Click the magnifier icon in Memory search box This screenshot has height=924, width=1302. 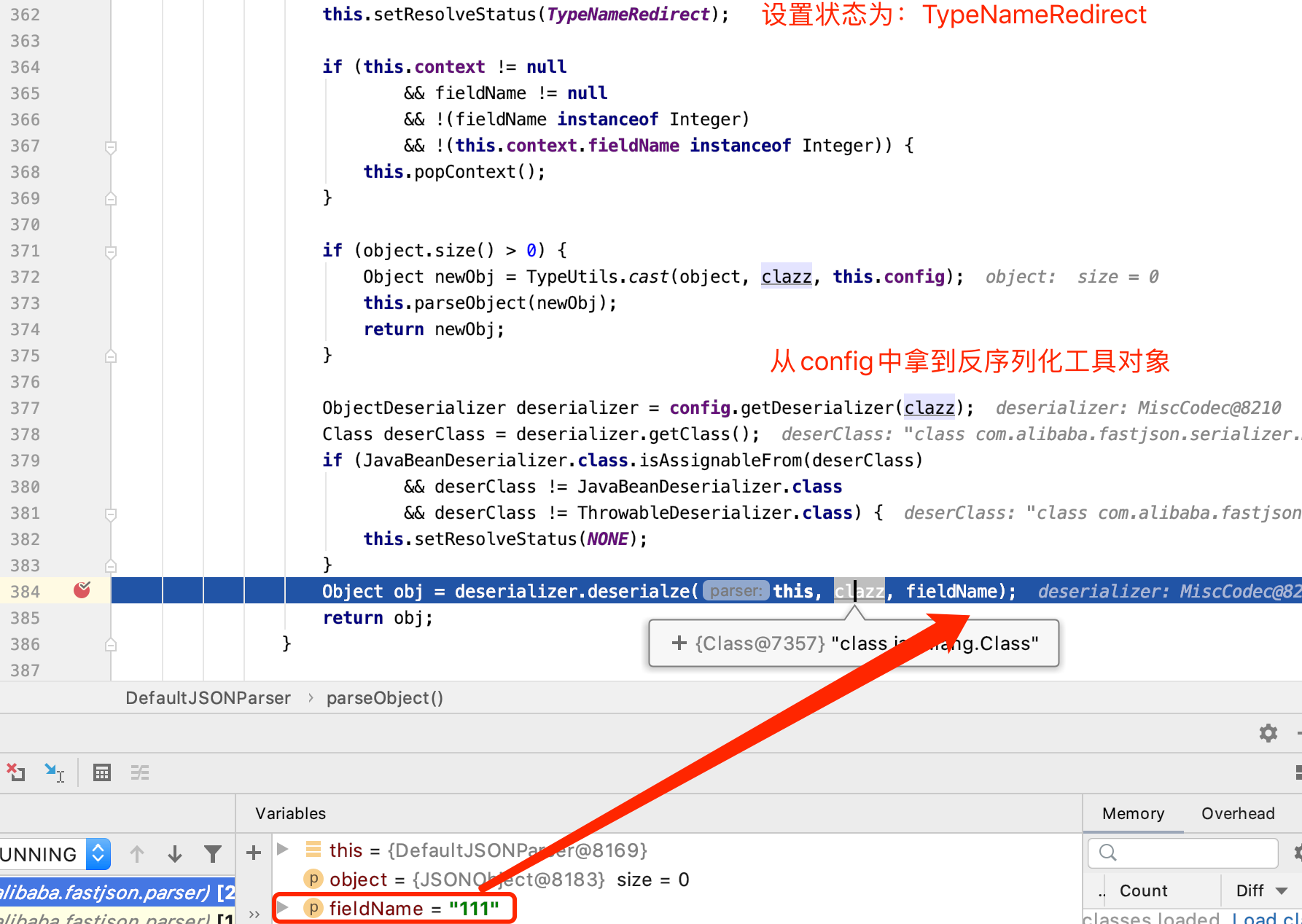point(1108,853)
